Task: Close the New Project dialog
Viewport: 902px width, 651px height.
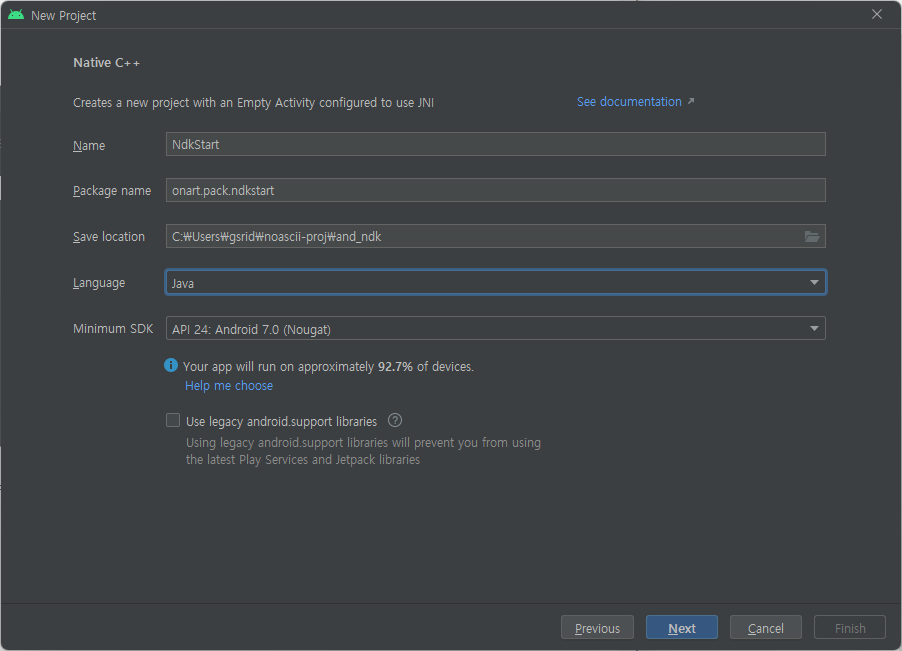Action: pyautogui.click(x=877, y=14)
